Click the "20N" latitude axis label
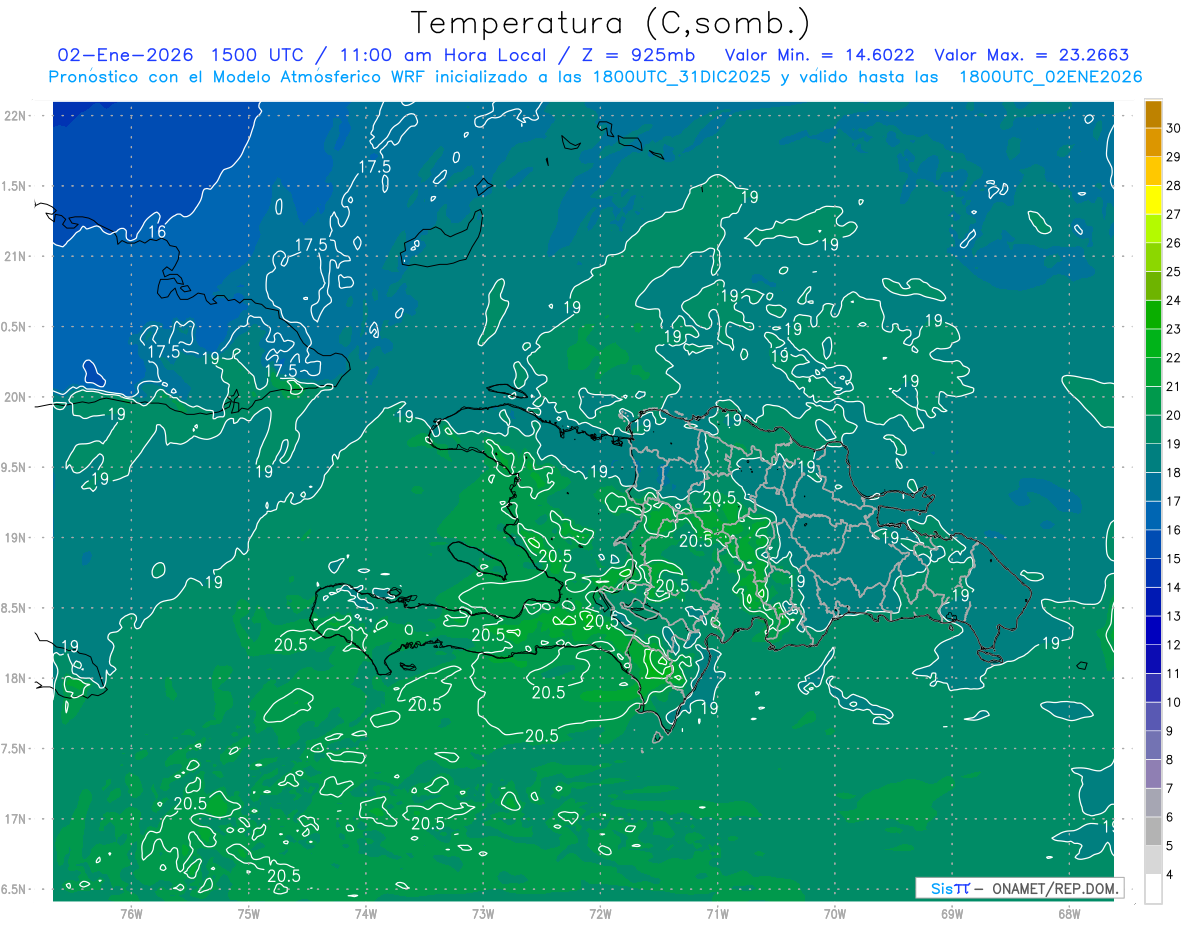The image size is (1200, 927). (15, 397)
